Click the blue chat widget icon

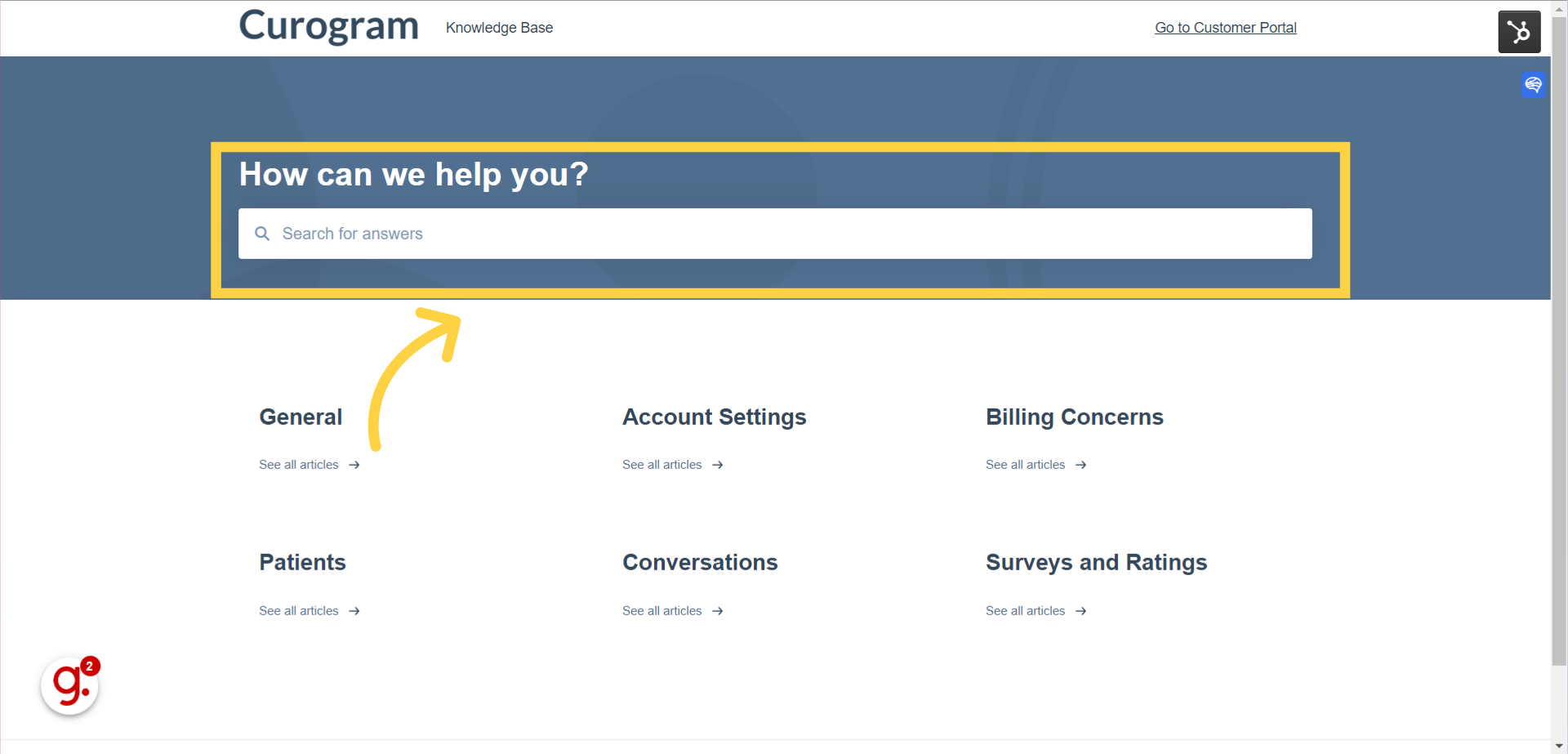click(1533, 84)
